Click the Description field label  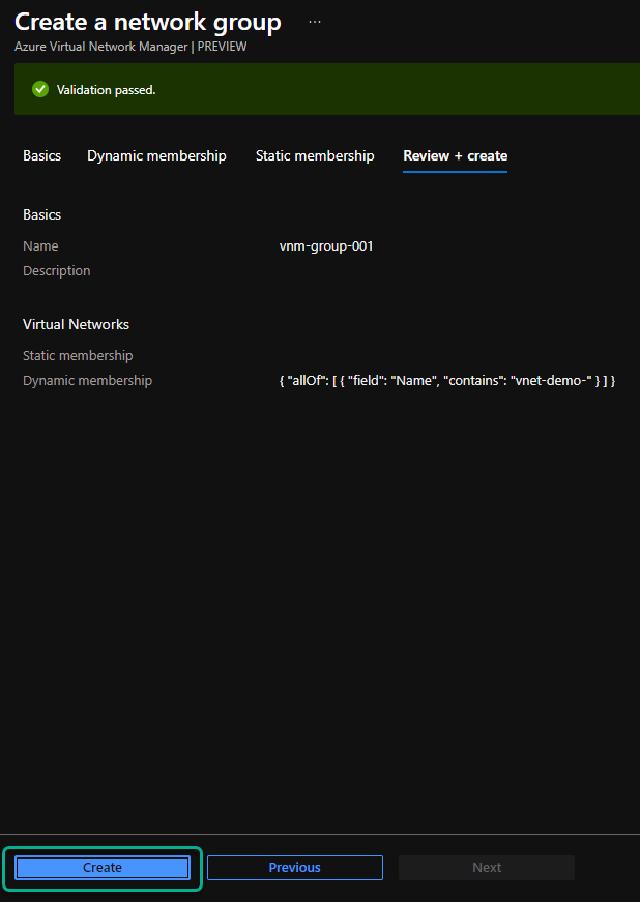coord(57,271)
